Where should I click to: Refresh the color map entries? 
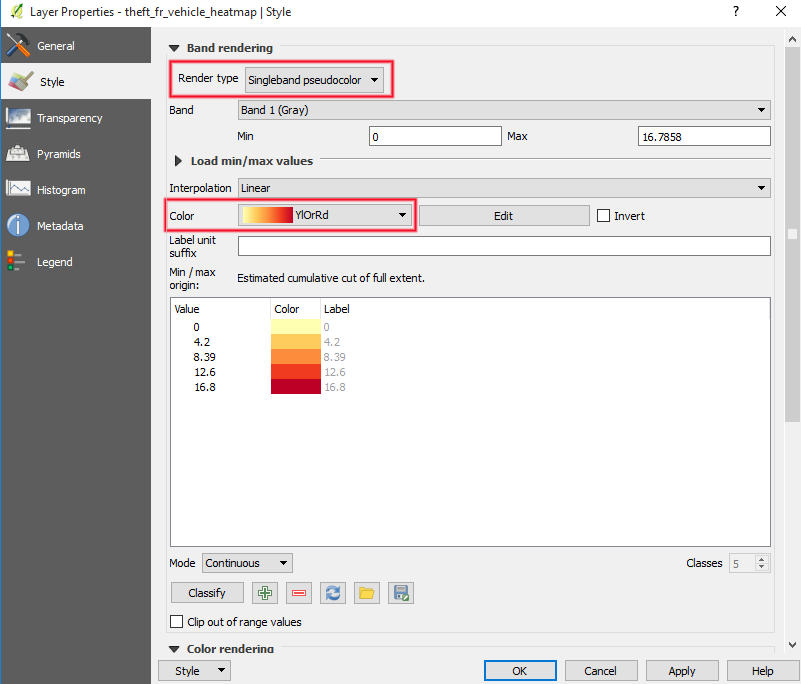pyautogui.click(x=332, y=593)
